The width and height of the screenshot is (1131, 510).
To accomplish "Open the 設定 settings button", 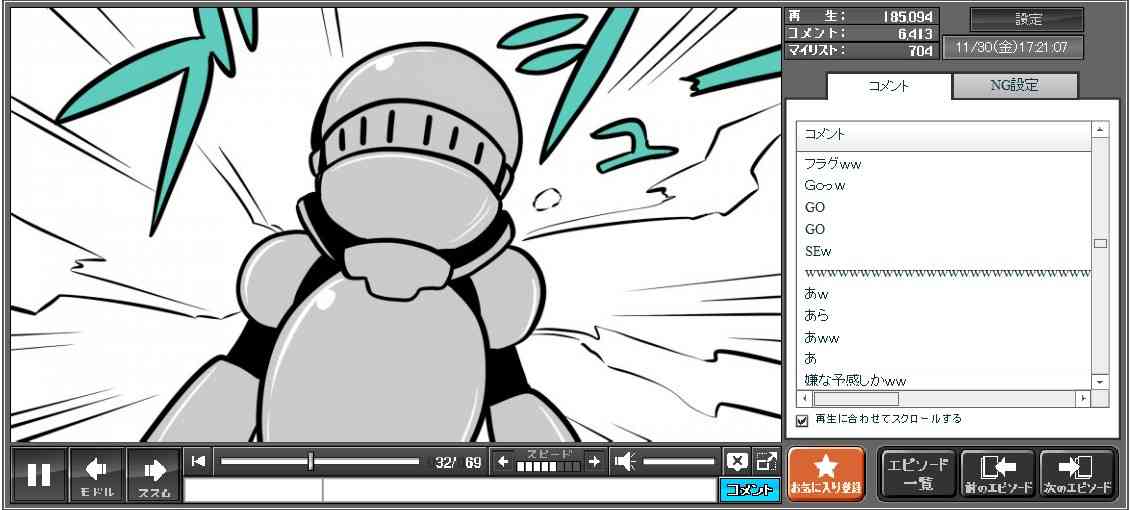I will tap(1027, 19).
